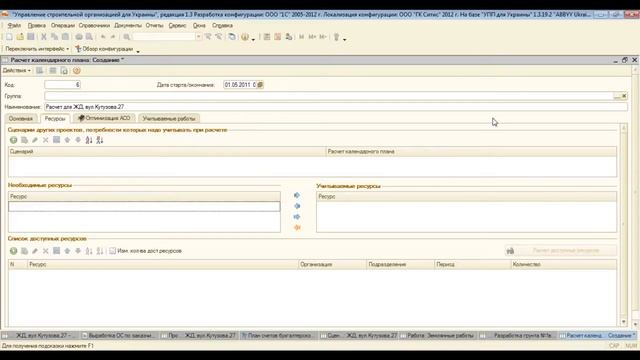Screen dimensions: 640x360
Task: Click the calculate available resources button
Action: (560, 251)
